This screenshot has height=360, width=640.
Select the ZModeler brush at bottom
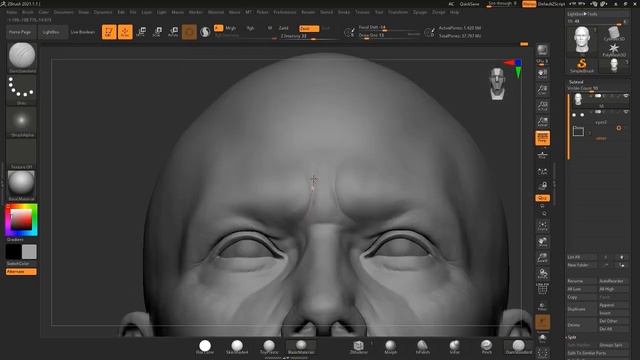pyautogui.click(x=358, y=347)
